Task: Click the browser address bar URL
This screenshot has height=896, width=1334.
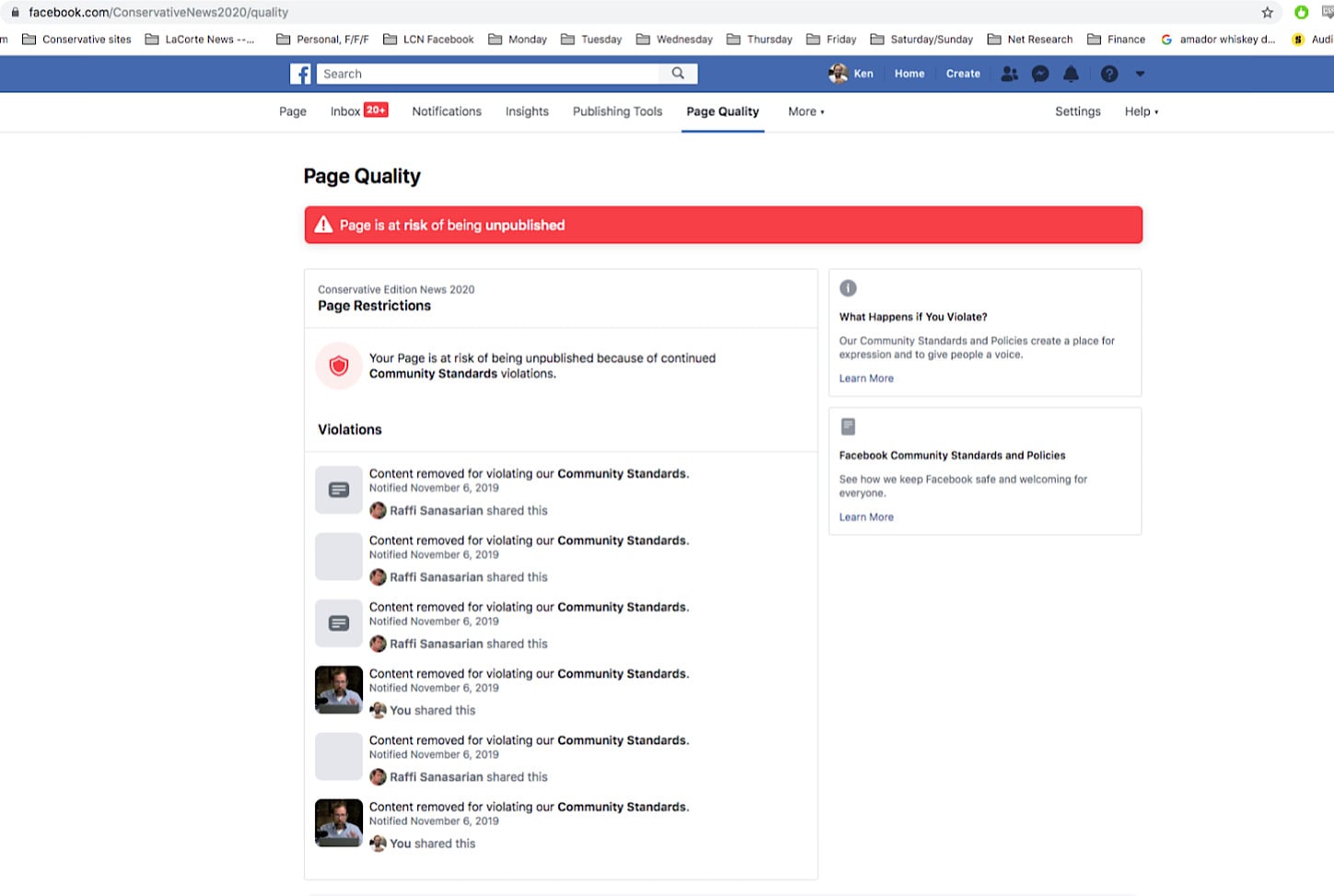Action: [x=158, y=12]
